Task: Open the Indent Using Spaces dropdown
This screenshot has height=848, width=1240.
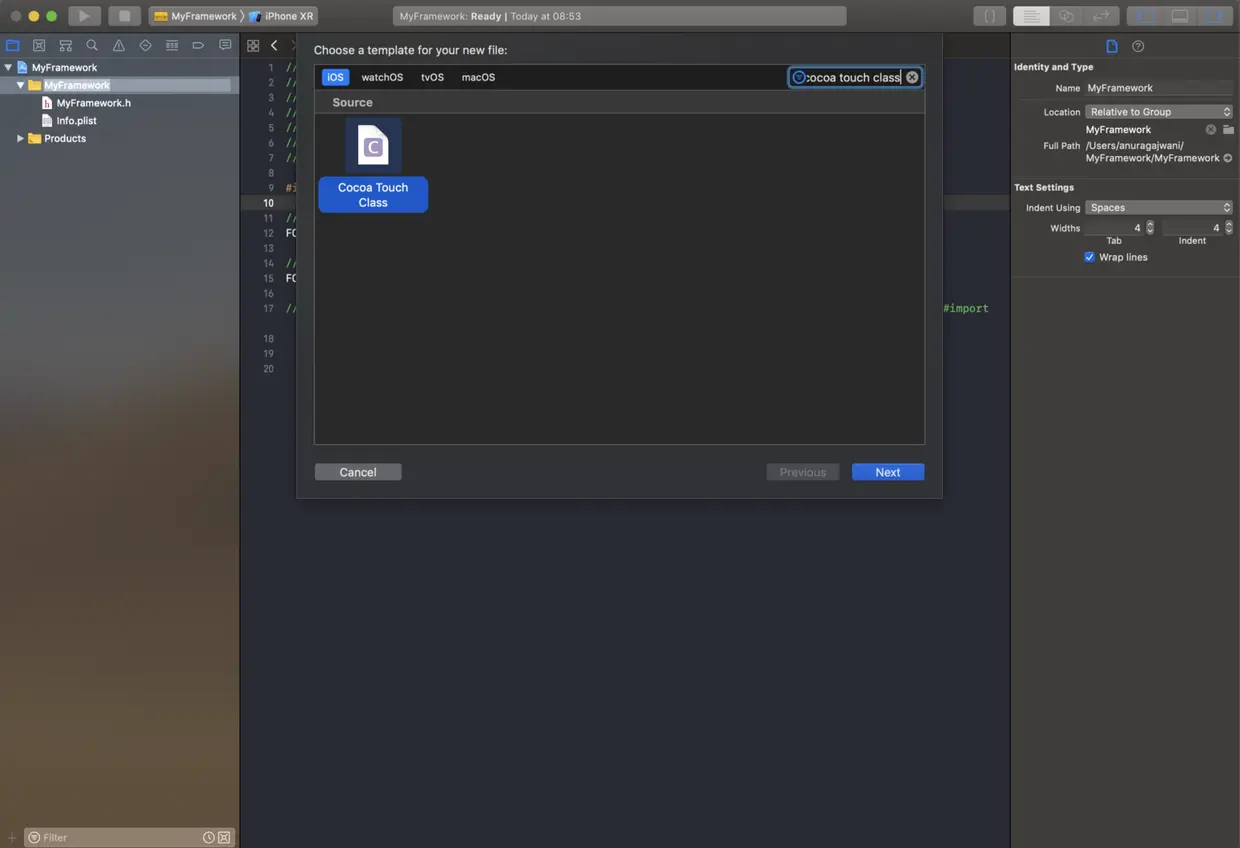Action: [1159, 208]
